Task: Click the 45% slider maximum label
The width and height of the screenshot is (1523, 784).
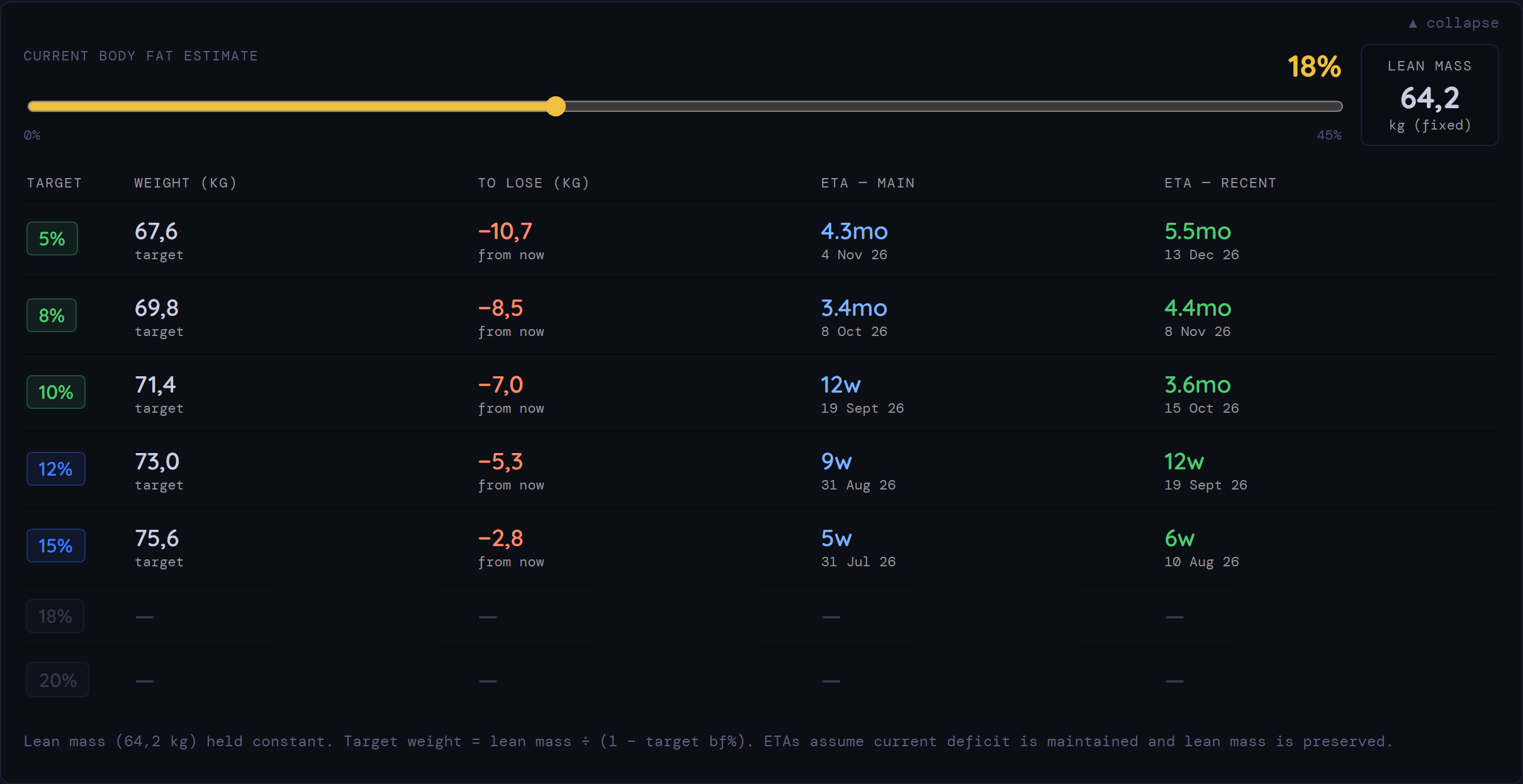Action: [1329, 135]
